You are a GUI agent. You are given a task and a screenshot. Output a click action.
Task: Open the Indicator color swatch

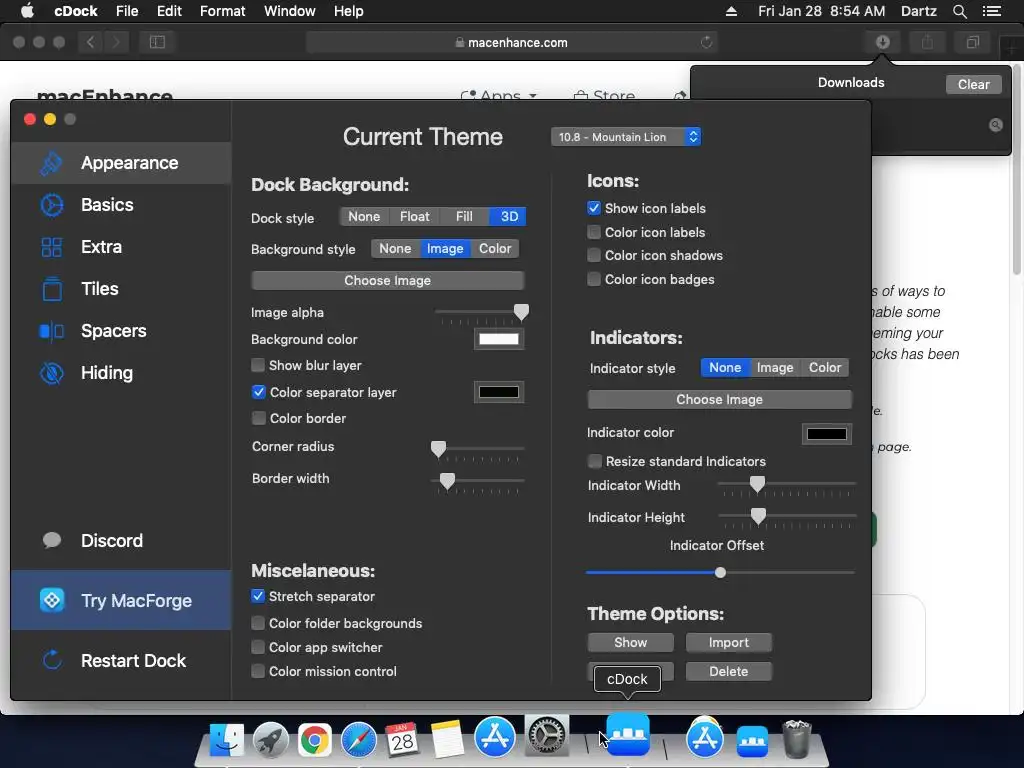tap(827, 434)
